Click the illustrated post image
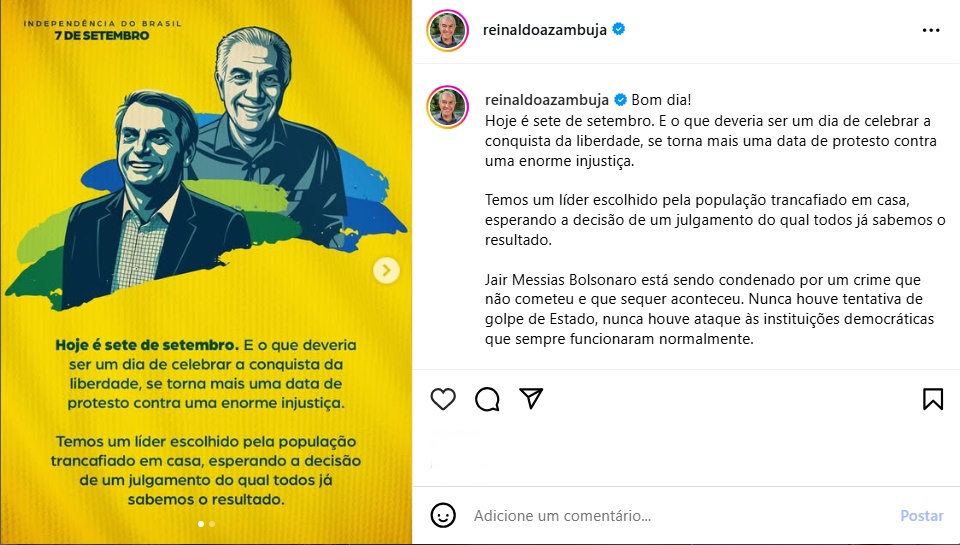 tap(206, 272)
